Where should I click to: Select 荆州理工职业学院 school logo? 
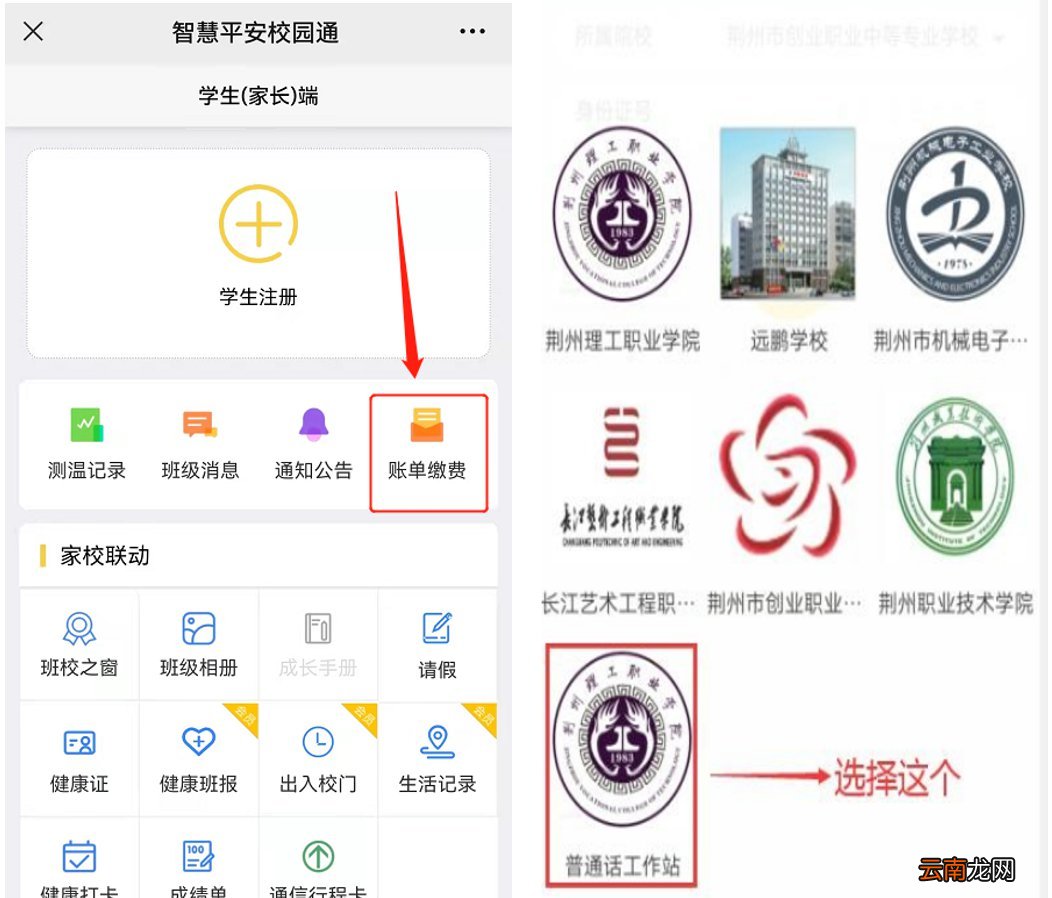pos(622,213)
